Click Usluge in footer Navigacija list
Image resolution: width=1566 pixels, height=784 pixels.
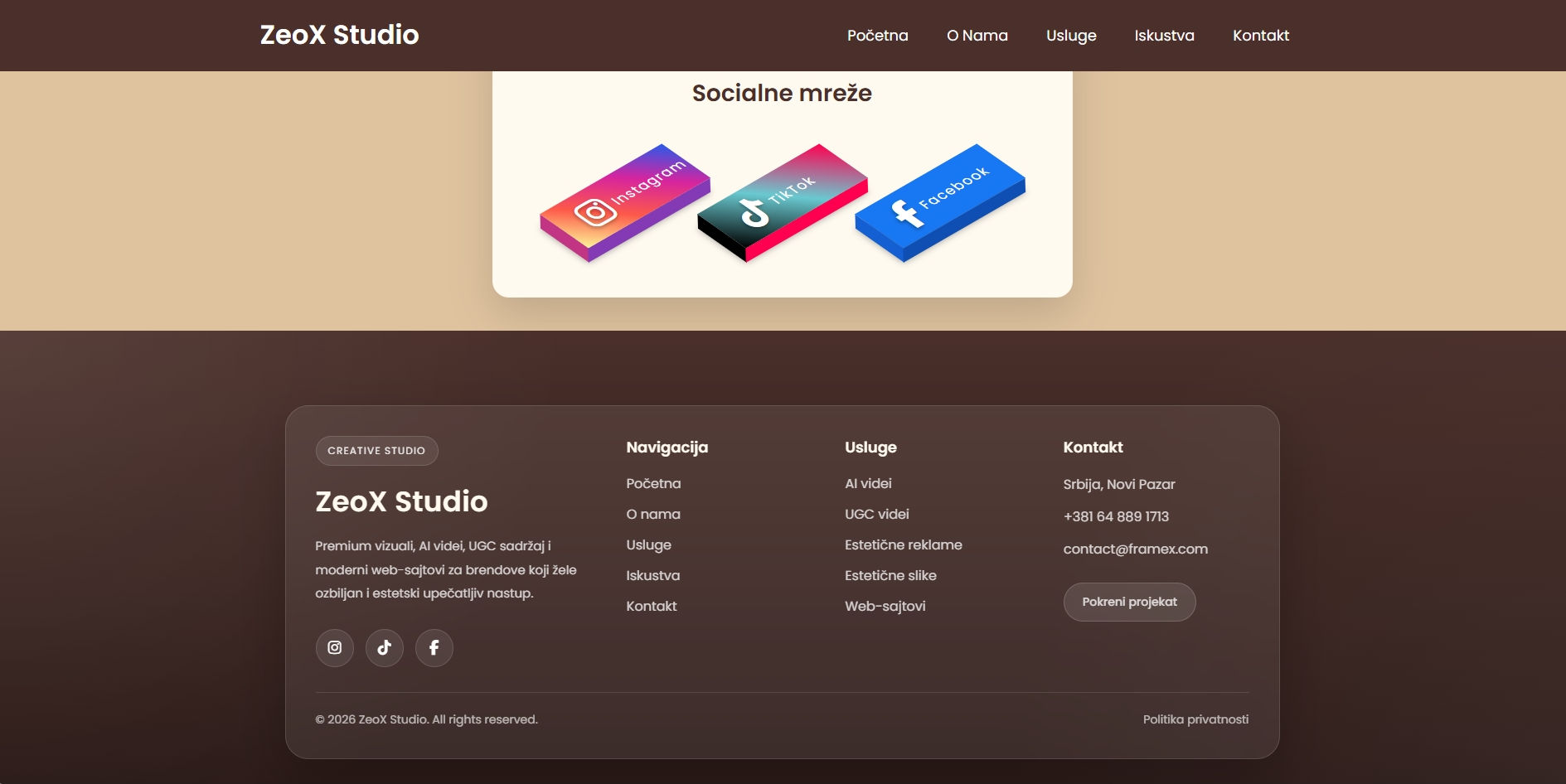coord(649,544)
